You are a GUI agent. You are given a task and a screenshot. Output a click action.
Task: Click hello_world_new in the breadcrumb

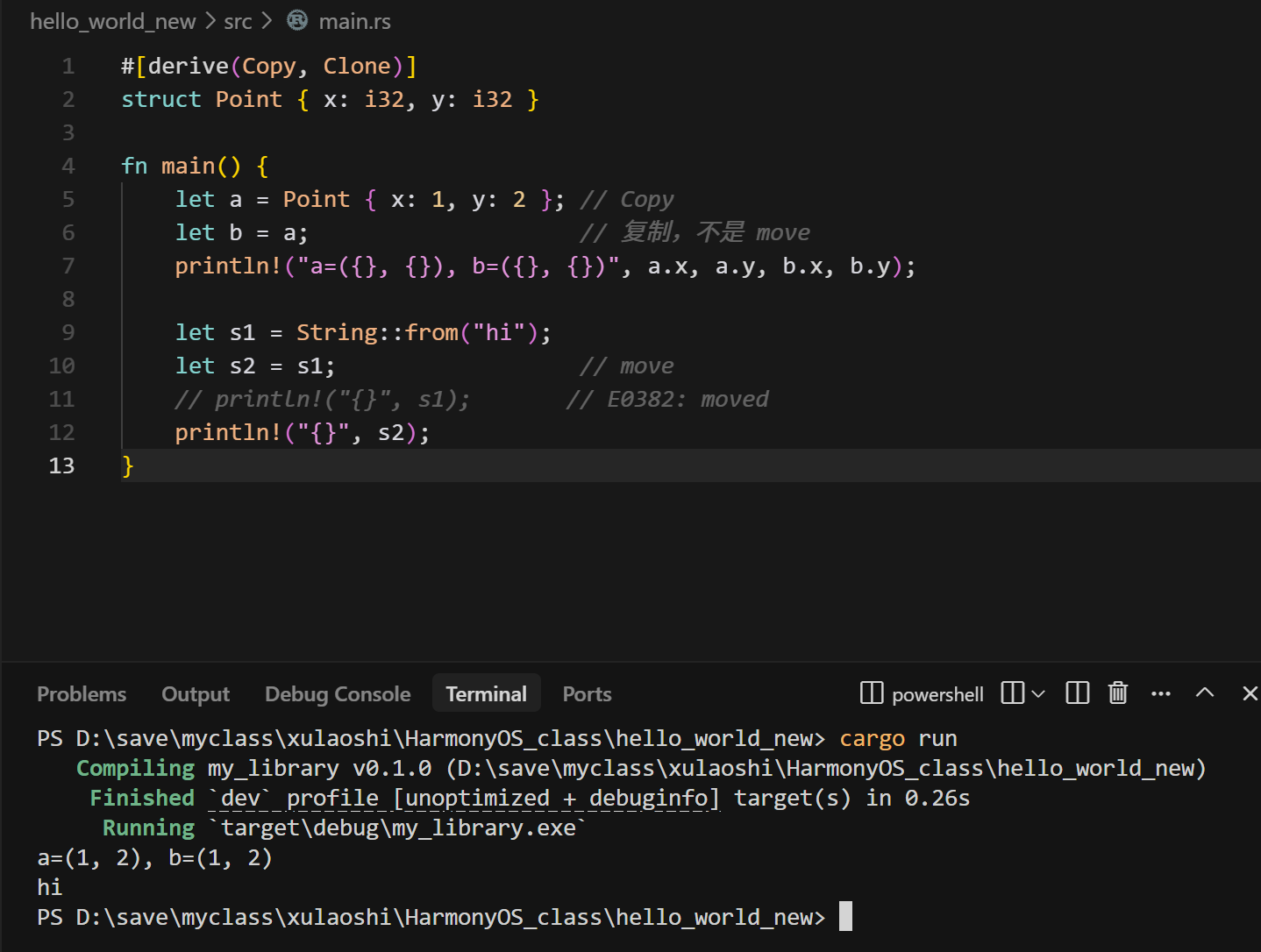(x=113, y=21)
